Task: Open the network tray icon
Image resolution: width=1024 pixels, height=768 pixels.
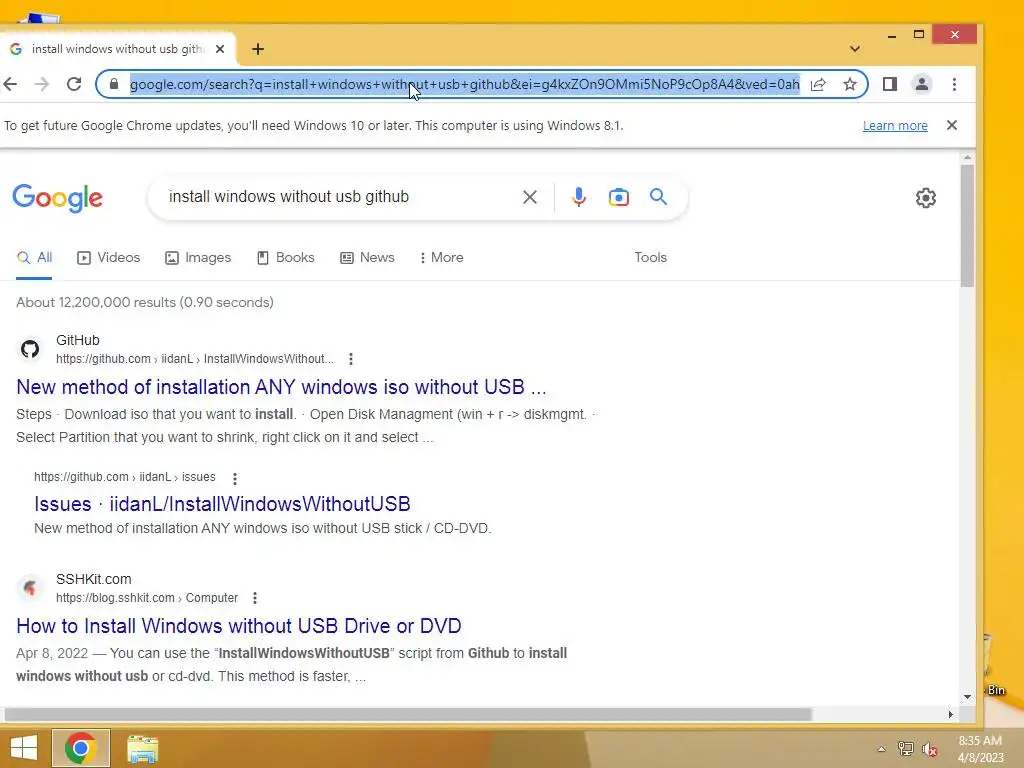Action: click(x=906, y=749)
